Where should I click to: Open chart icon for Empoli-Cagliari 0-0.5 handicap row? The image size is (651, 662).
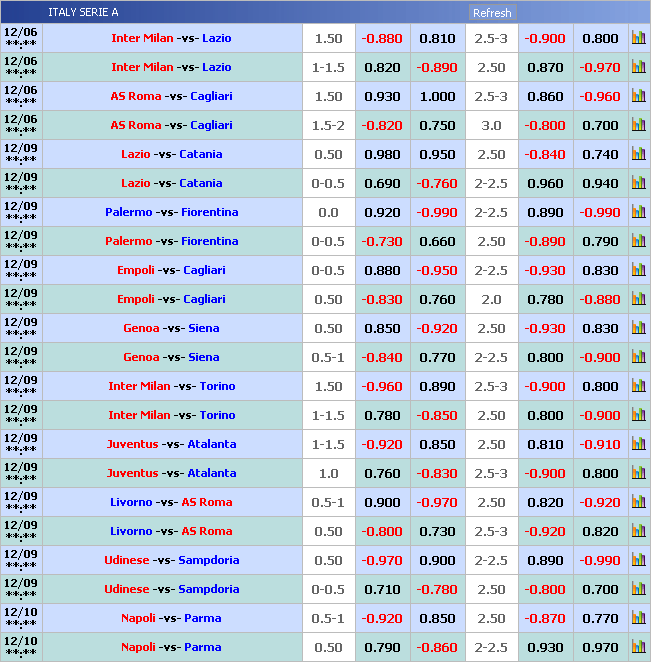[x=638, y=271]
